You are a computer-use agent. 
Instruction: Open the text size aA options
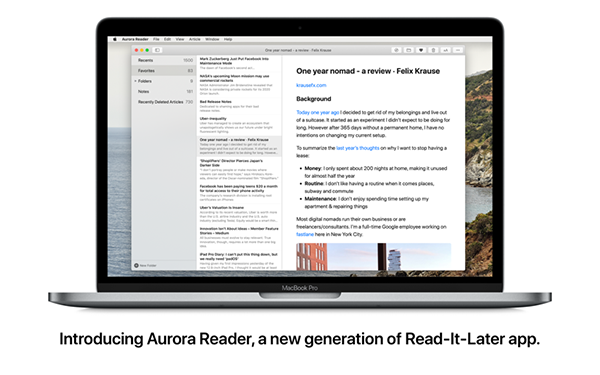pyautogui.click(x=445, y=50)
